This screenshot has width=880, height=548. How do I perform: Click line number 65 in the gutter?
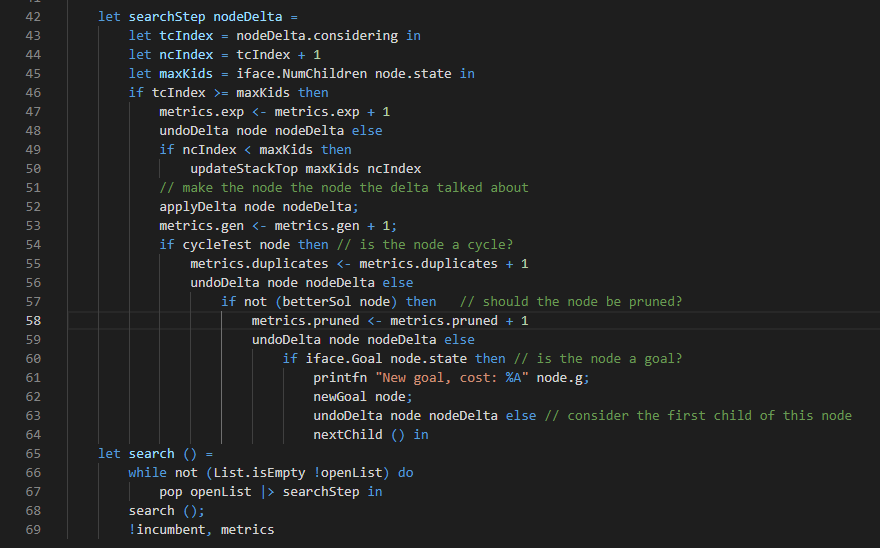coord(32,454)
